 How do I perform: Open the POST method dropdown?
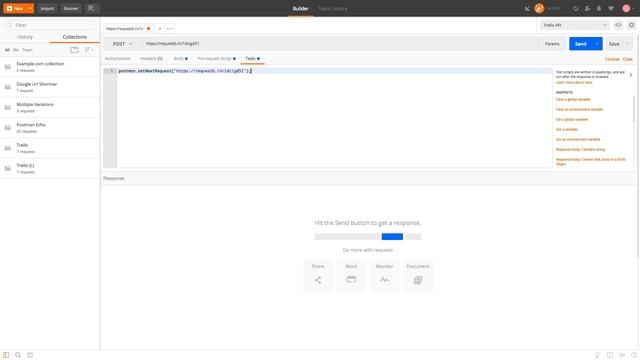click(122, 44)
